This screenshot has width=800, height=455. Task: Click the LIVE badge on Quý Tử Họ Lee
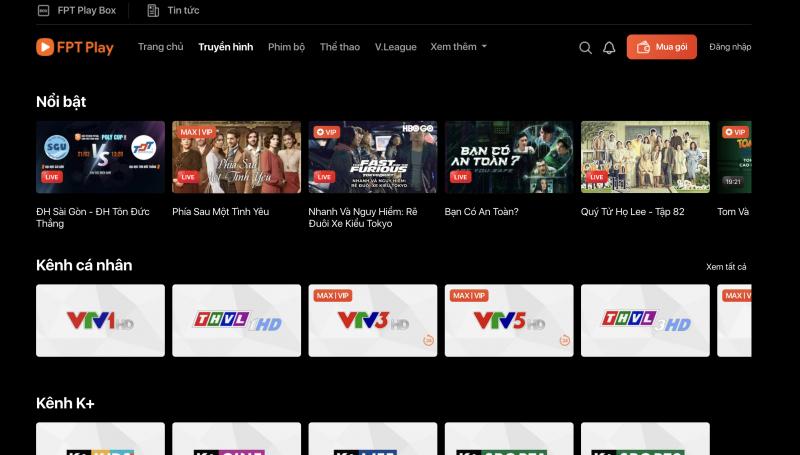click(x=596, y=177)
